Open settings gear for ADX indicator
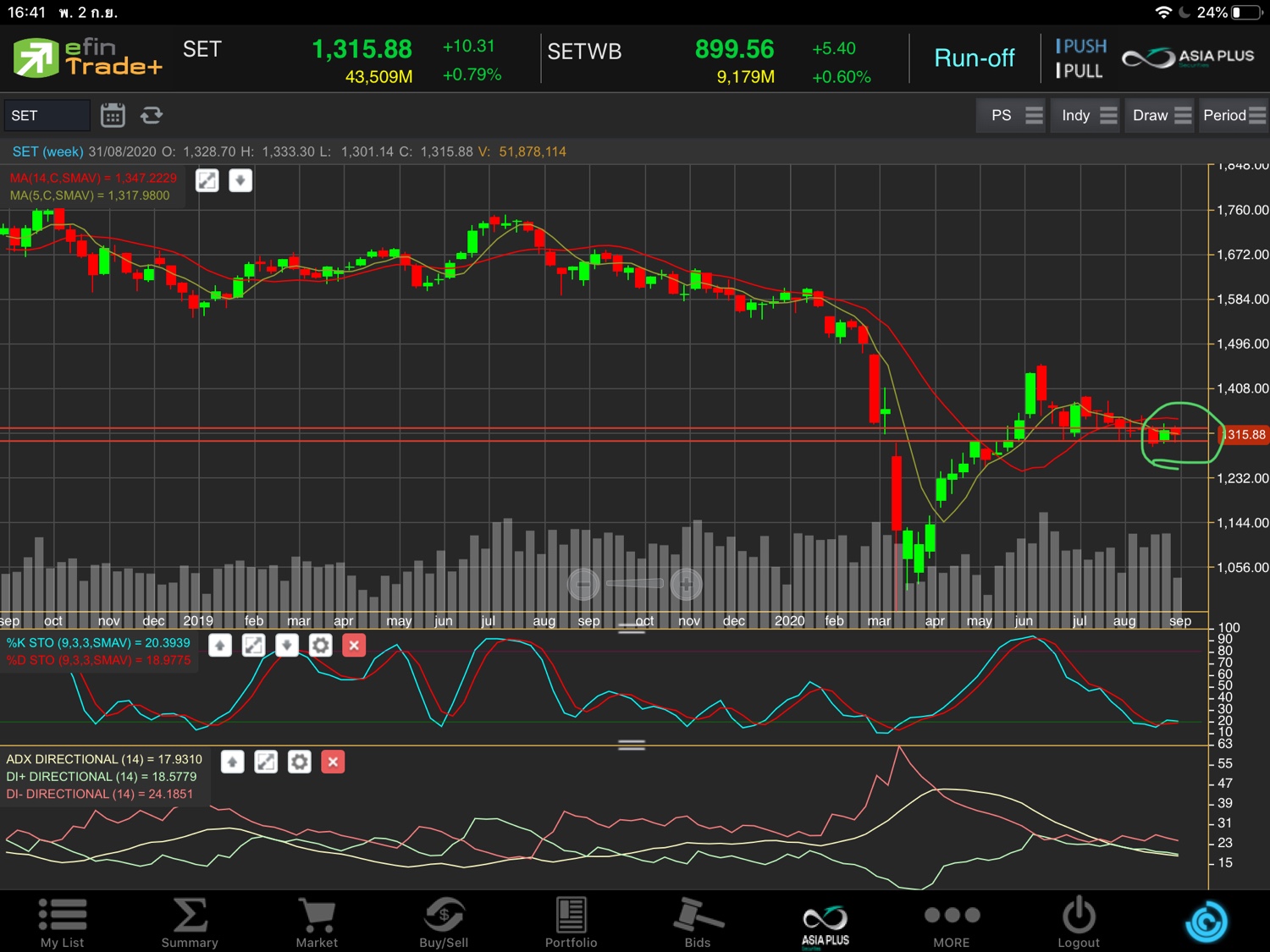1270x952 pixels. click(299, 762)
